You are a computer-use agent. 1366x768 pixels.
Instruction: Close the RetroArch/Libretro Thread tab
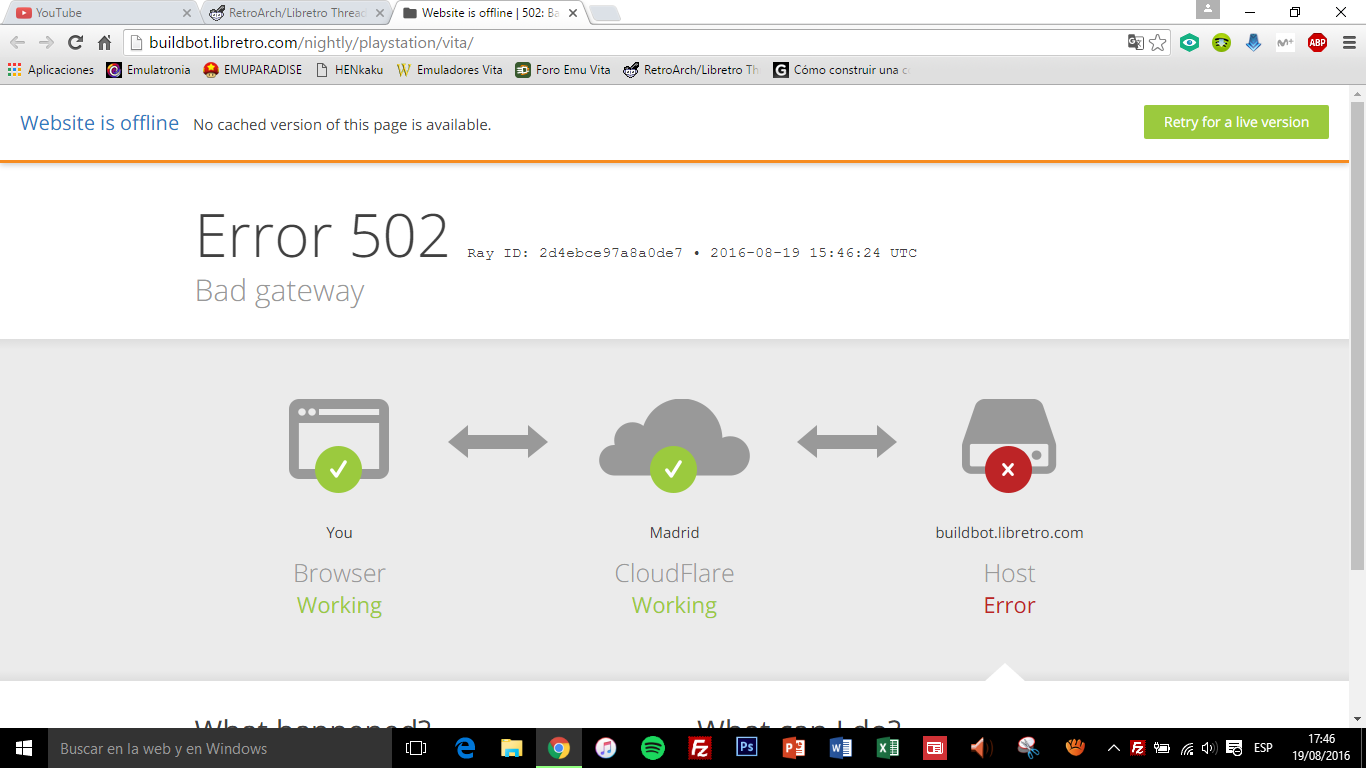click(x=380, y=13)
